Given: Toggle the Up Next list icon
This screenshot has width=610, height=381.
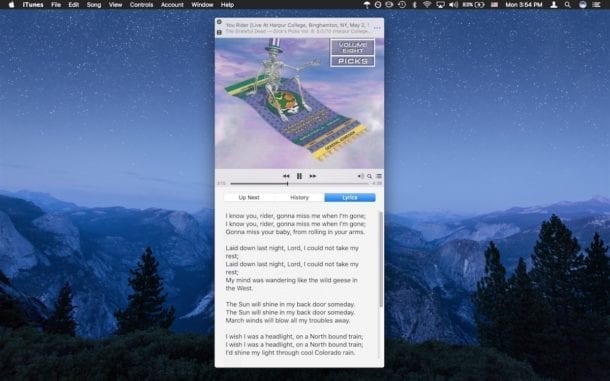Looking at the screenshot, I should (379, 176).
